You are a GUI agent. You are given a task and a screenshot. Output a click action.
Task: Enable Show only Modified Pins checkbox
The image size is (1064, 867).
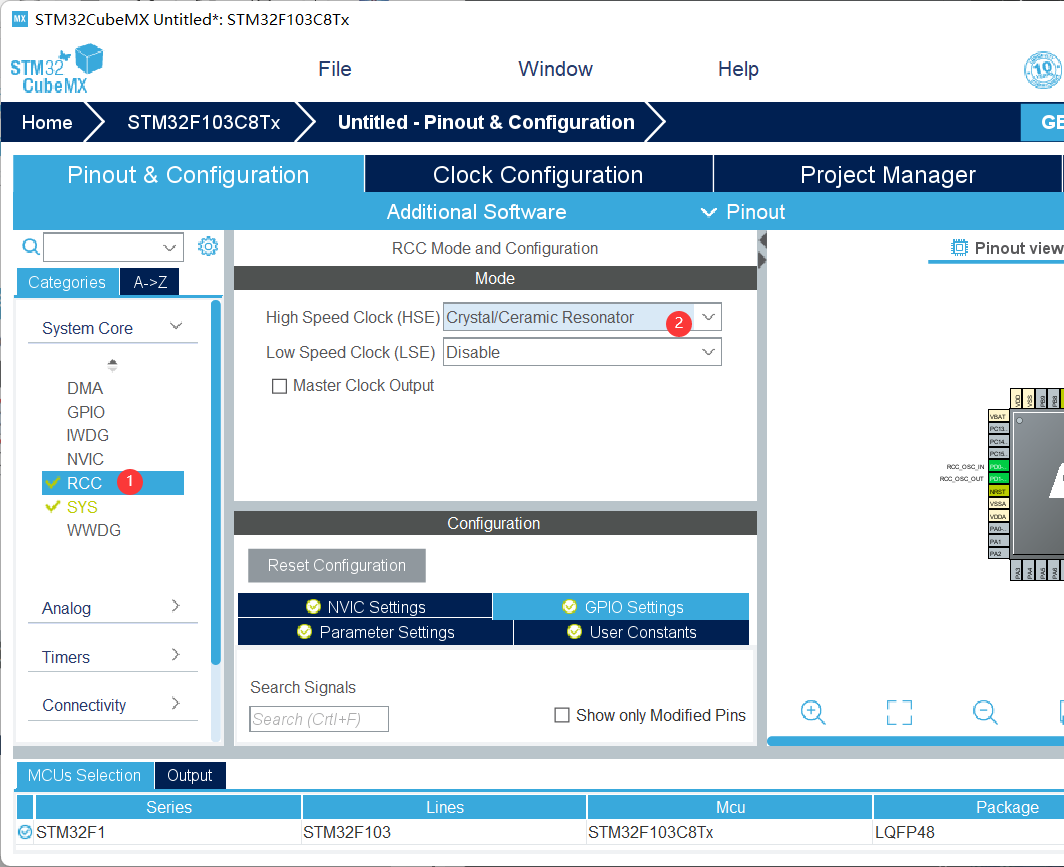[562, 715]
